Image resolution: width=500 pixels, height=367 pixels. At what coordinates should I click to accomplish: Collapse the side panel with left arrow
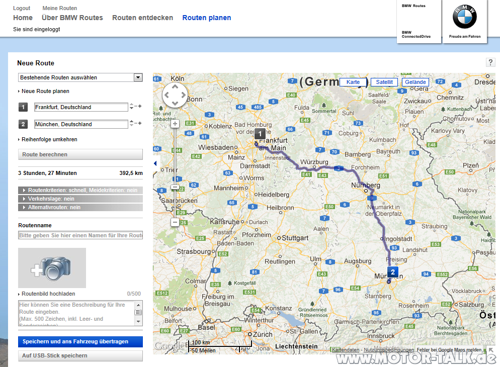[x=155, y=163]
